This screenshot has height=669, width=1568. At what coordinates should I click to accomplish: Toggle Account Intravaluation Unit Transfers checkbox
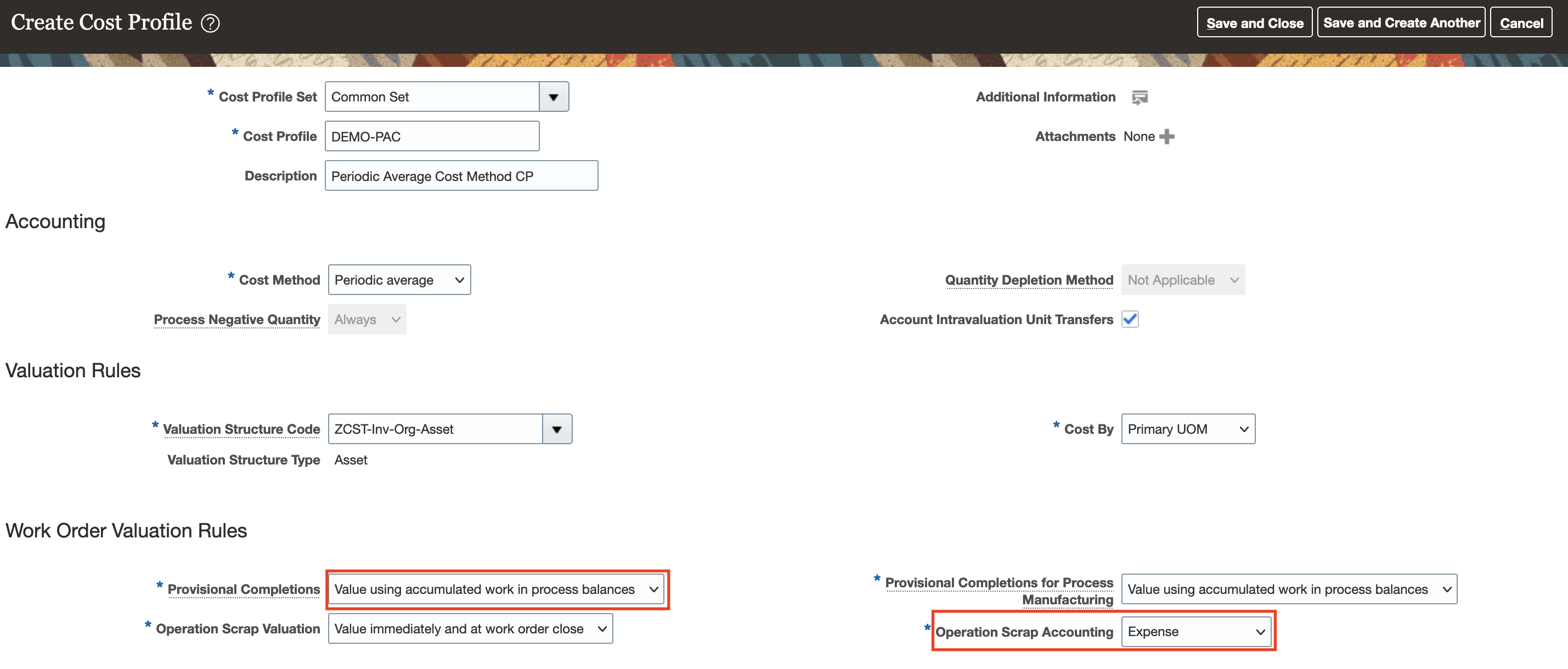[x=1130, y=319]
